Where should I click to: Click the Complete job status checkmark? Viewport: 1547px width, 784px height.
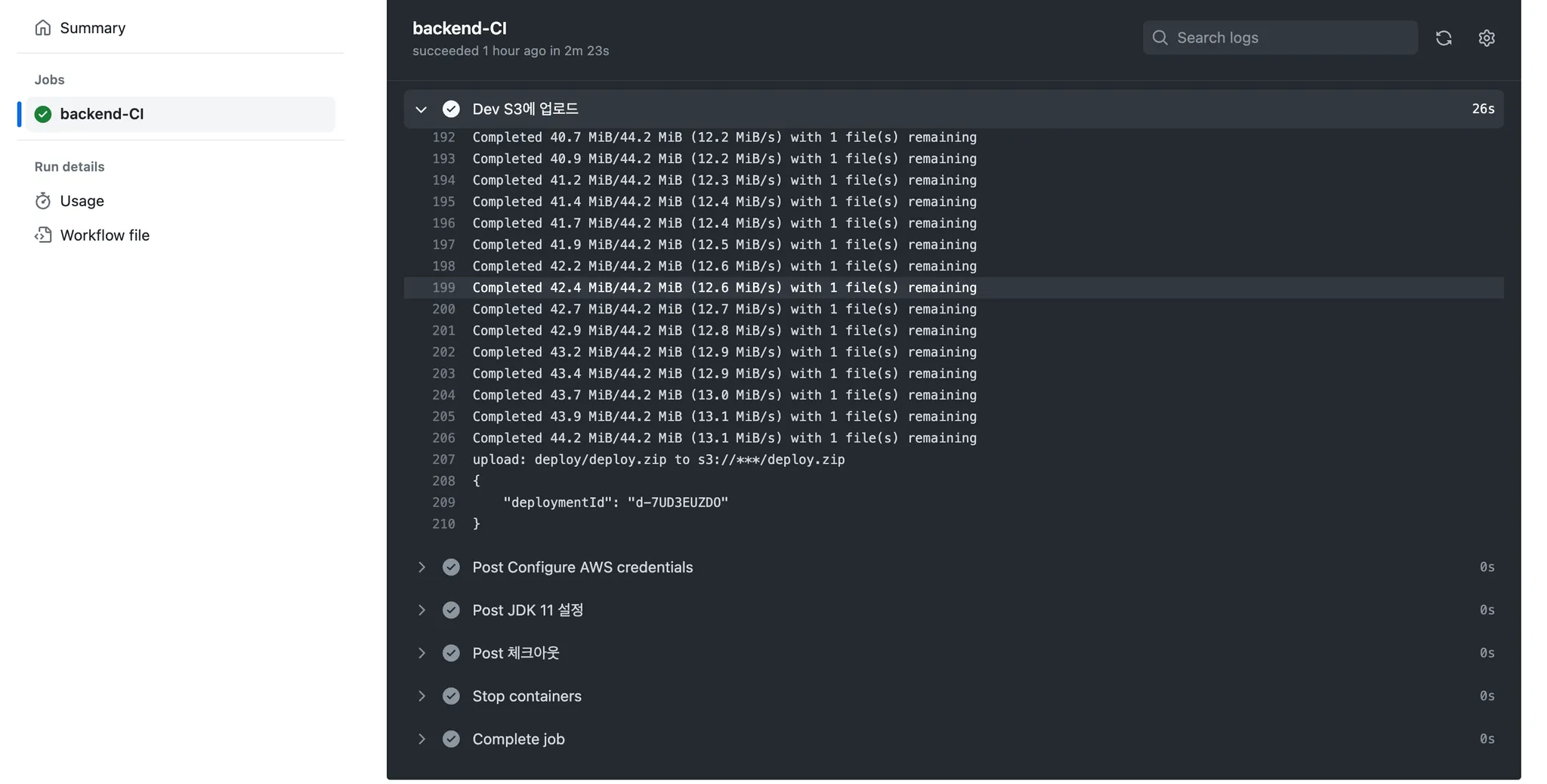pyautogui.click(x=451, y=739)
